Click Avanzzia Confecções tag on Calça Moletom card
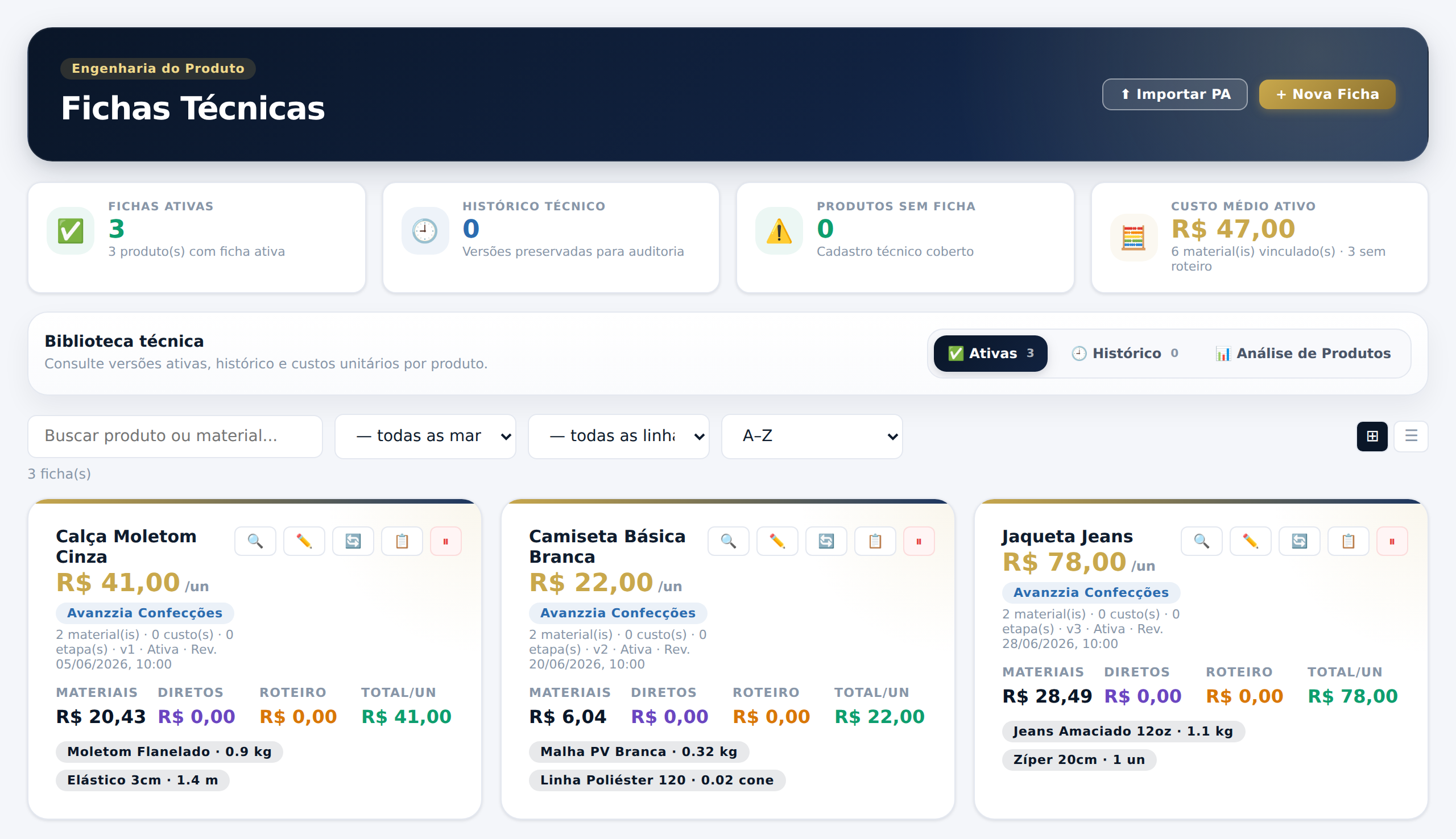The image size is (1456, 839). (x=144, y=613)
